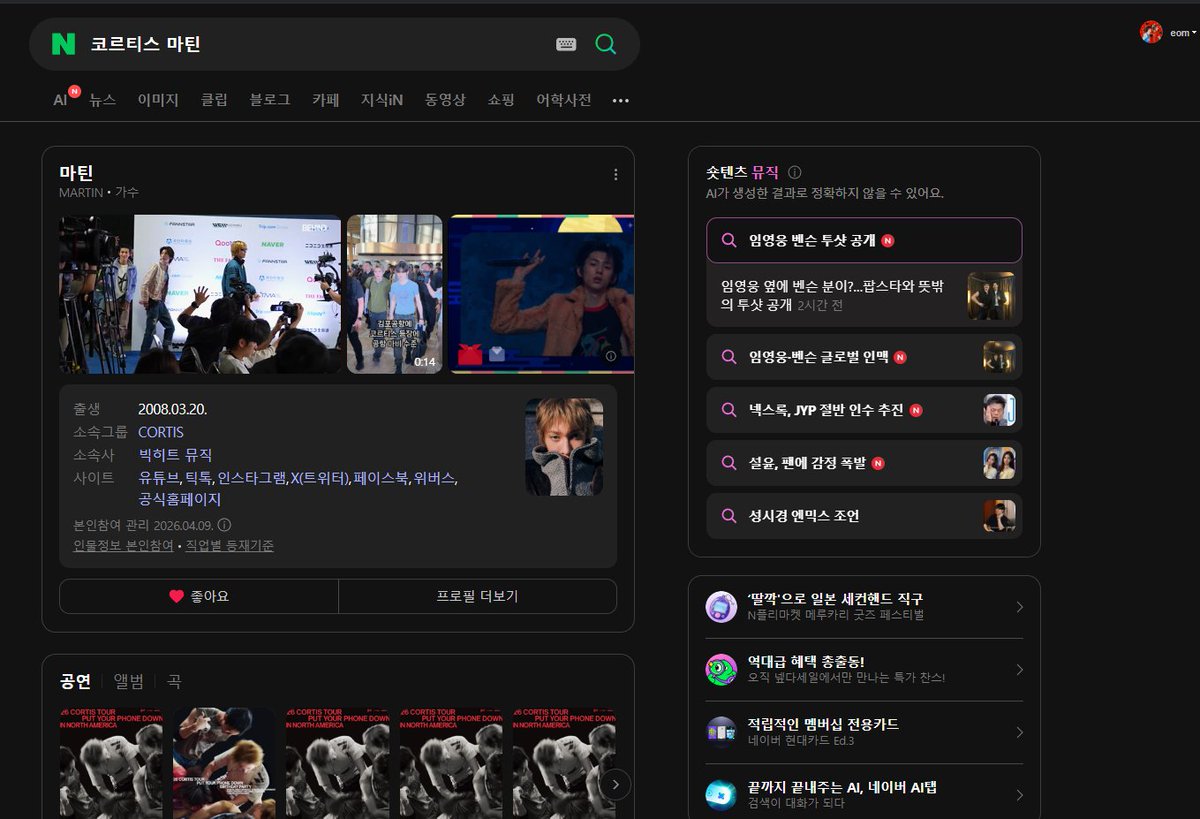Screen dimensions: 1200x819
Task: Open the 0:14 airport video thumbnail
Action: [x=394, y=294]
